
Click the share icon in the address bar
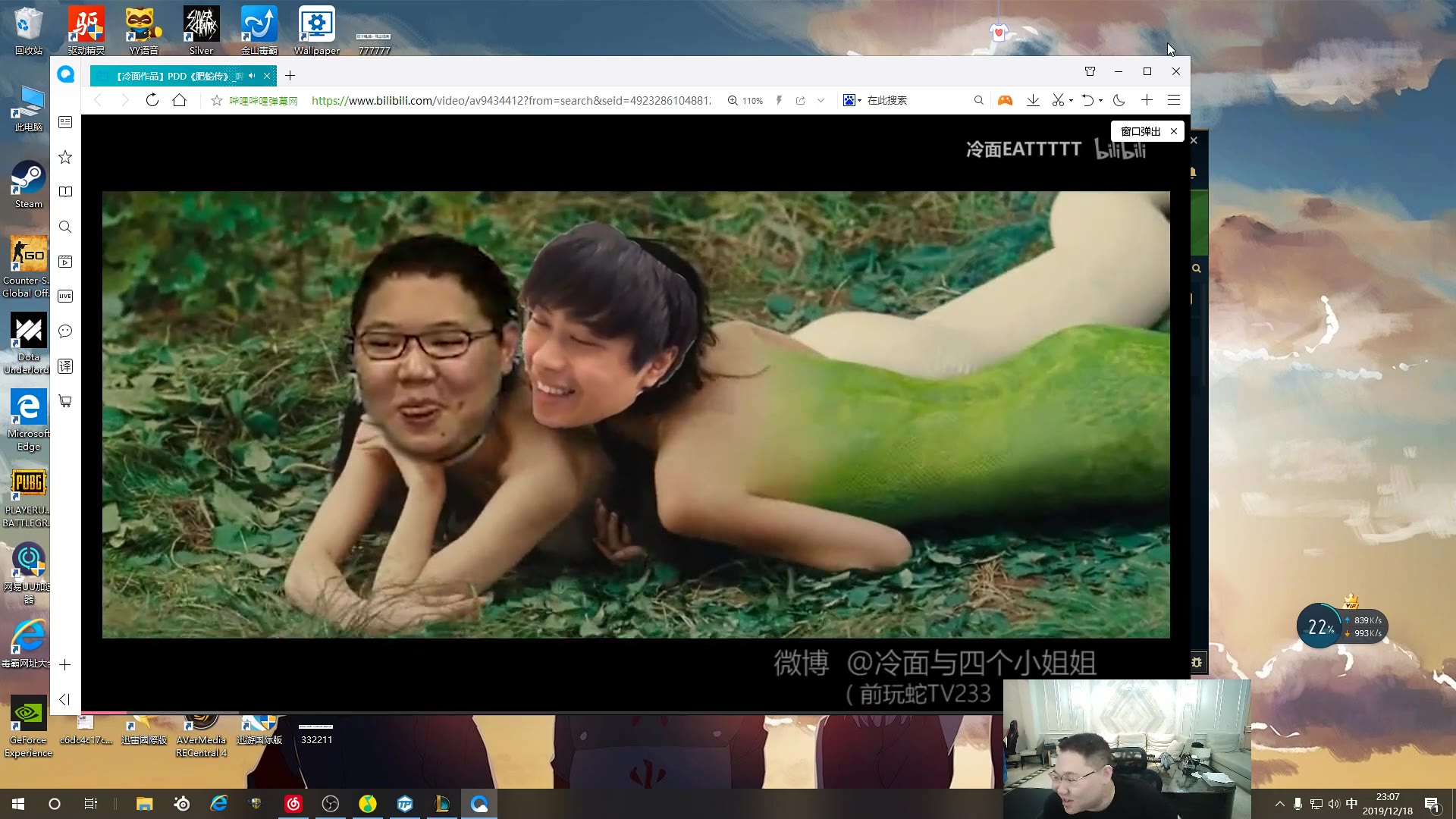[x=800, y=100]
